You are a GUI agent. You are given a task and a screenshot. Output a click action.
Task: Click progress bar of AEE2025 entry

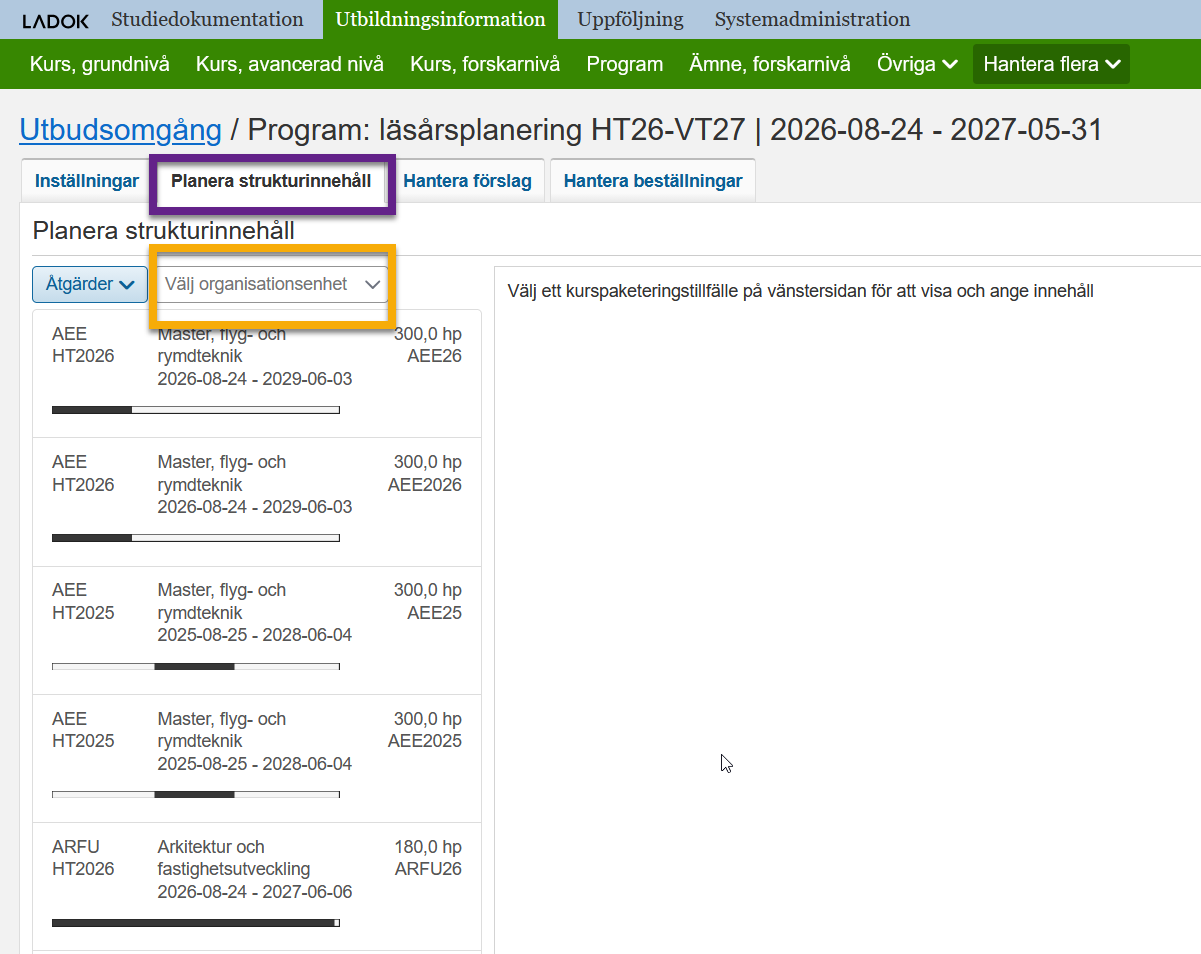tap(196, 795)
